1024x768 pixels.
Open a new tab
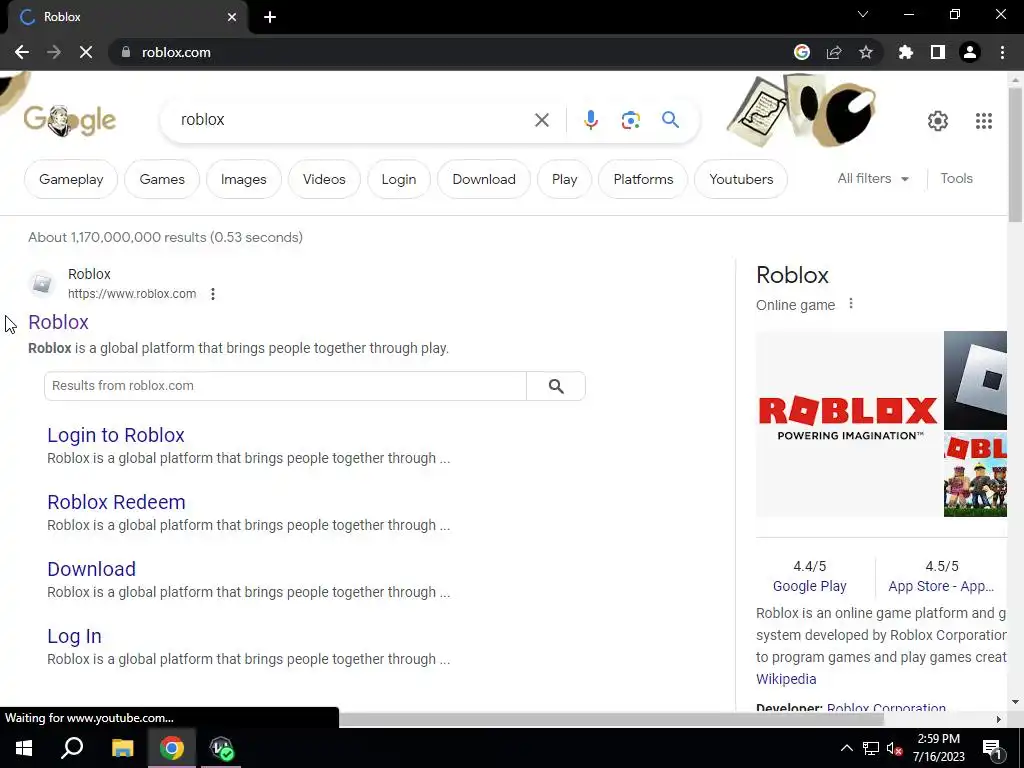tap(270, 17)
